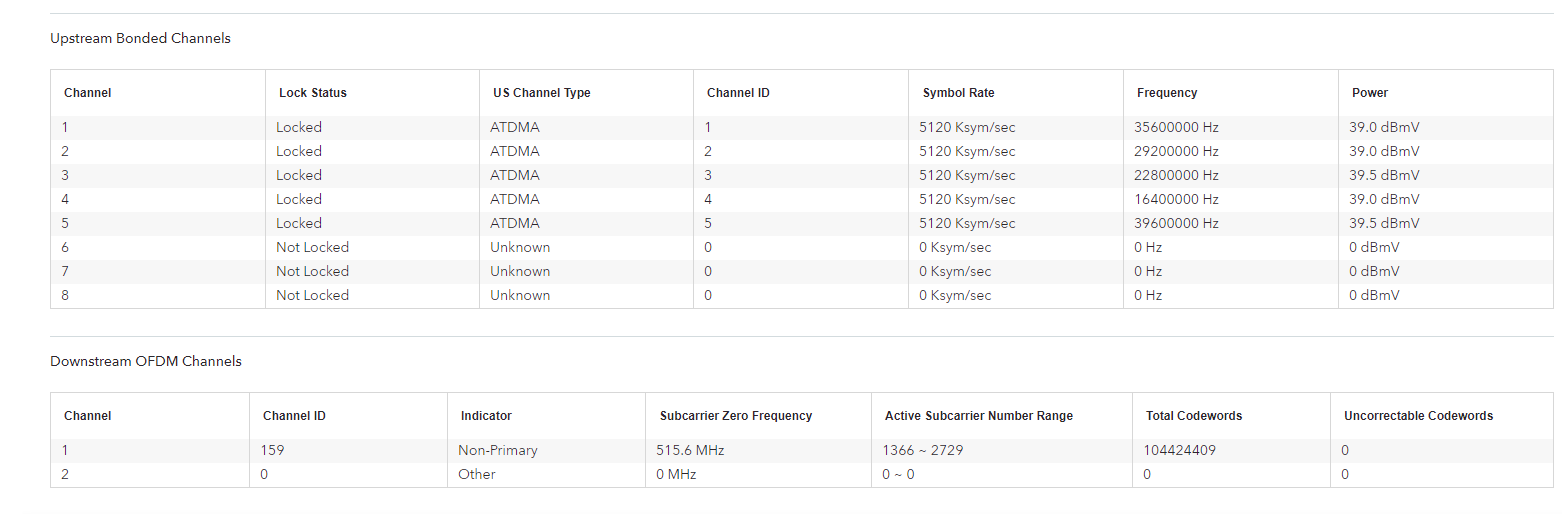Click 0 Hz frequency in channel 7 row
Image resolution: width=1562 pixels, height=514 pixels.
pyautogui.click(x=1148, y=271)
